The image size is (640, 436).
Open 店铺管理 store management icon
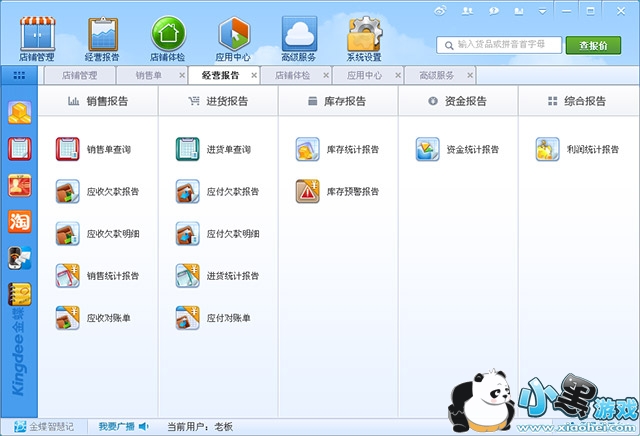pyautogui.click(x=37, y=39)
